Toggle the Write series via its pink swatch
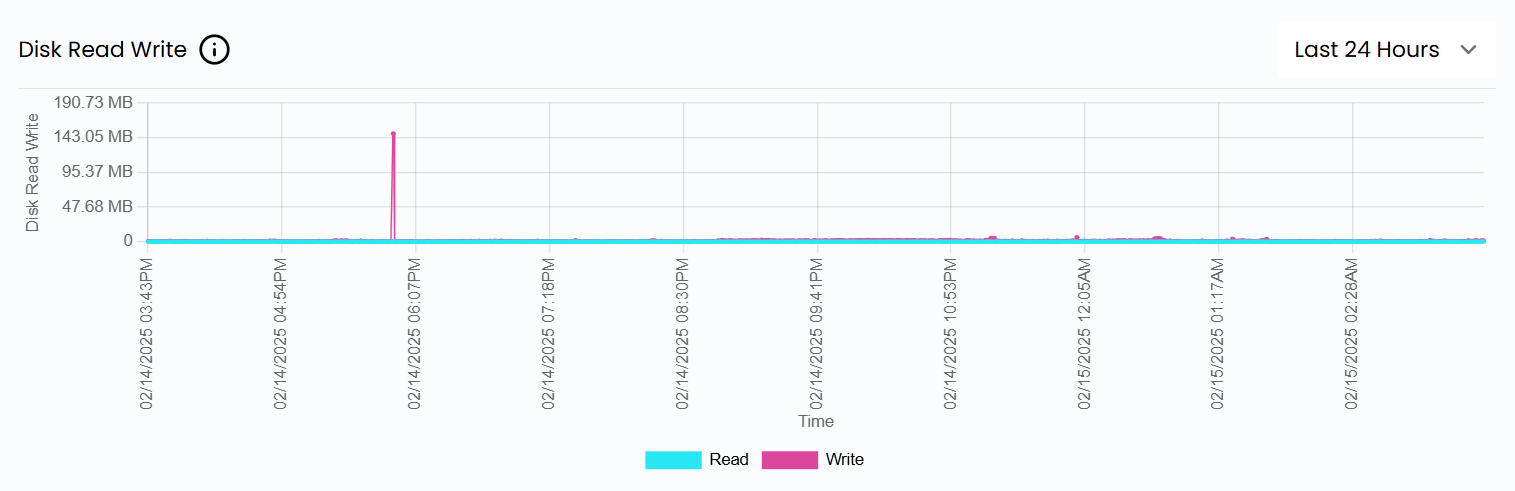Viewport: 1515px width, 491px height. click(x=789, y=460)
